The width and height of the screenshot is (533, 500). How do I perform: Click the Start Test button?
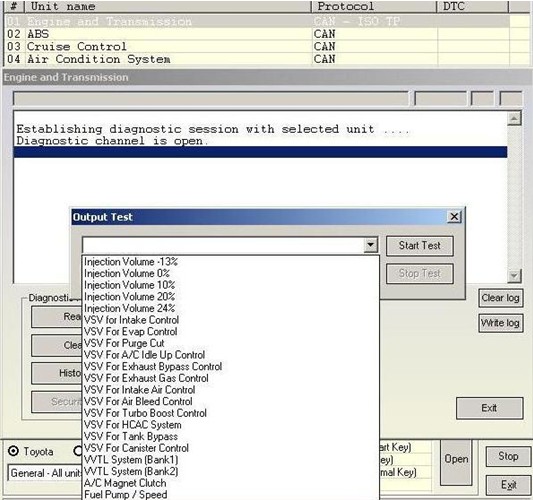[x=419, y=246]
